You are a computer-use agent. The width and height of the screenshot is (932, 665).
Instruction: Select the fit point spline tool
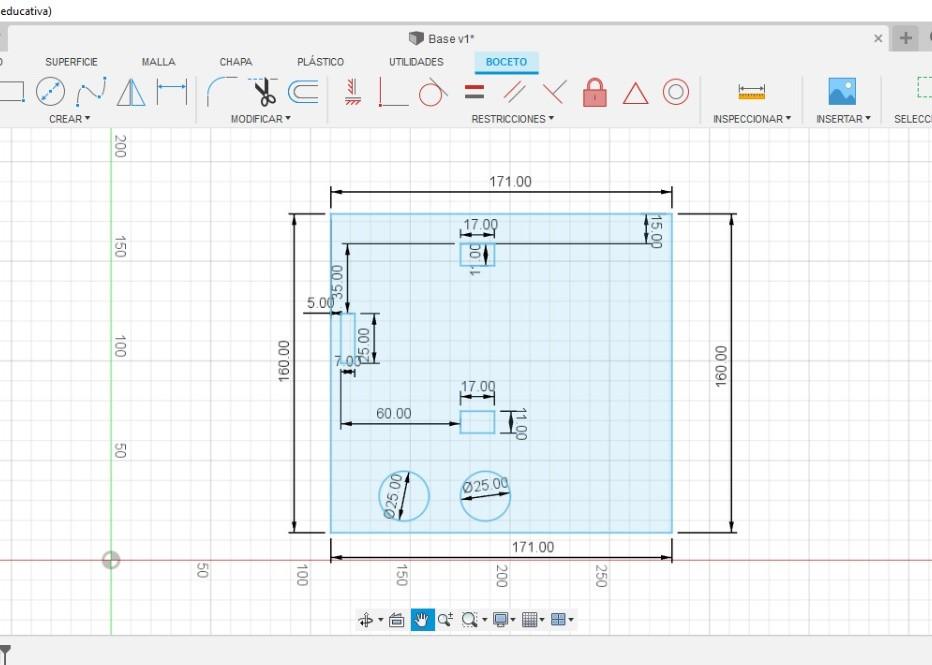click(91, 92)
